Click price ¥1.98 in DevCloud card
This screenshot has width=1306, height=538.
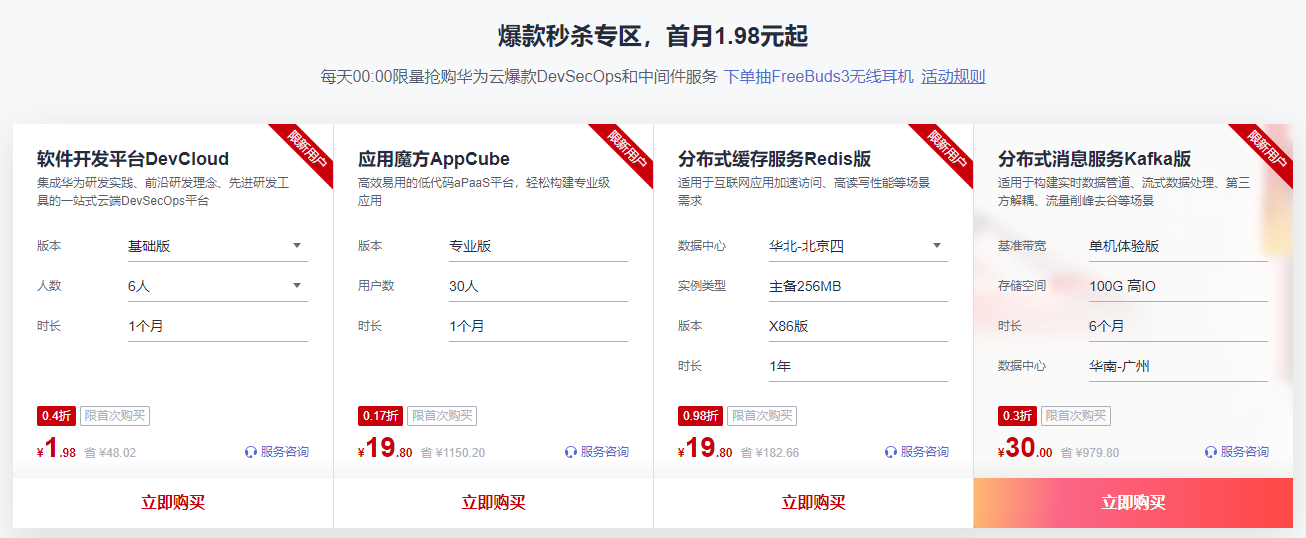coord(56,449)
